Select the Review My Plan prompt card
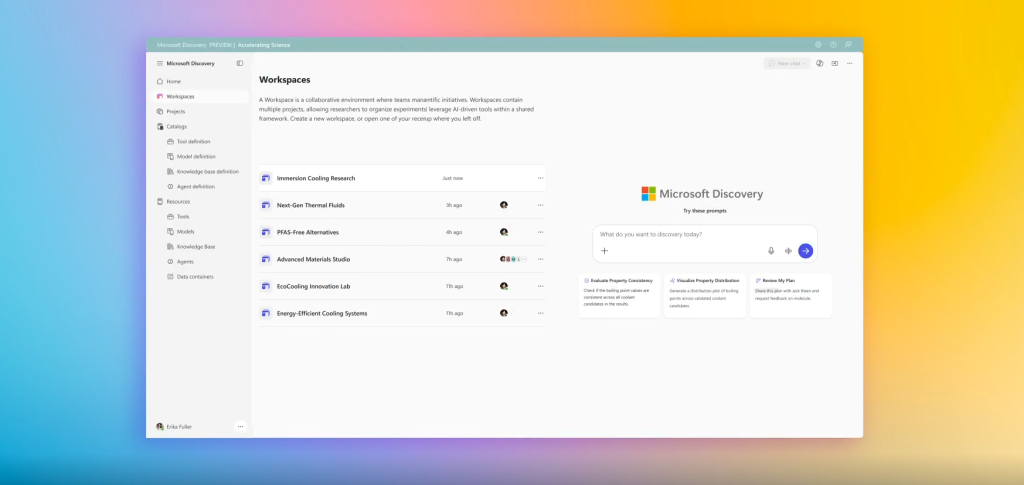1024x485 pixels. pos(791,296)
